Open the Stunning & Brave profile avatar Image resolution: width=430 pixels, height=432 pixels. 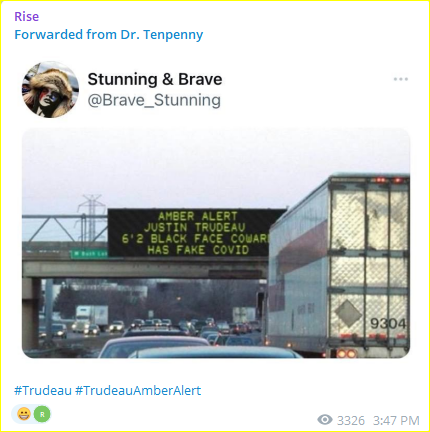point(50,89)
